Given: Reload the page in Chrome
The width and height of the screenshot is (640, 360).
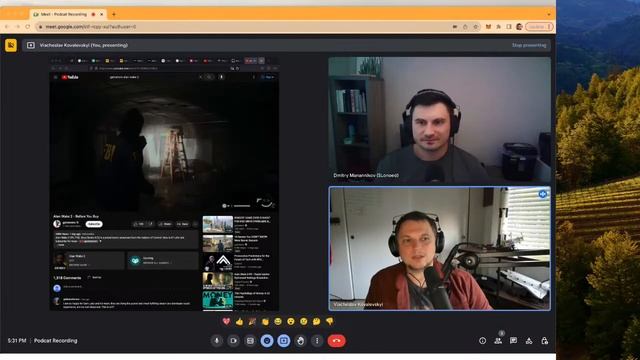Looking at the screenshot, I should (27, 27).
